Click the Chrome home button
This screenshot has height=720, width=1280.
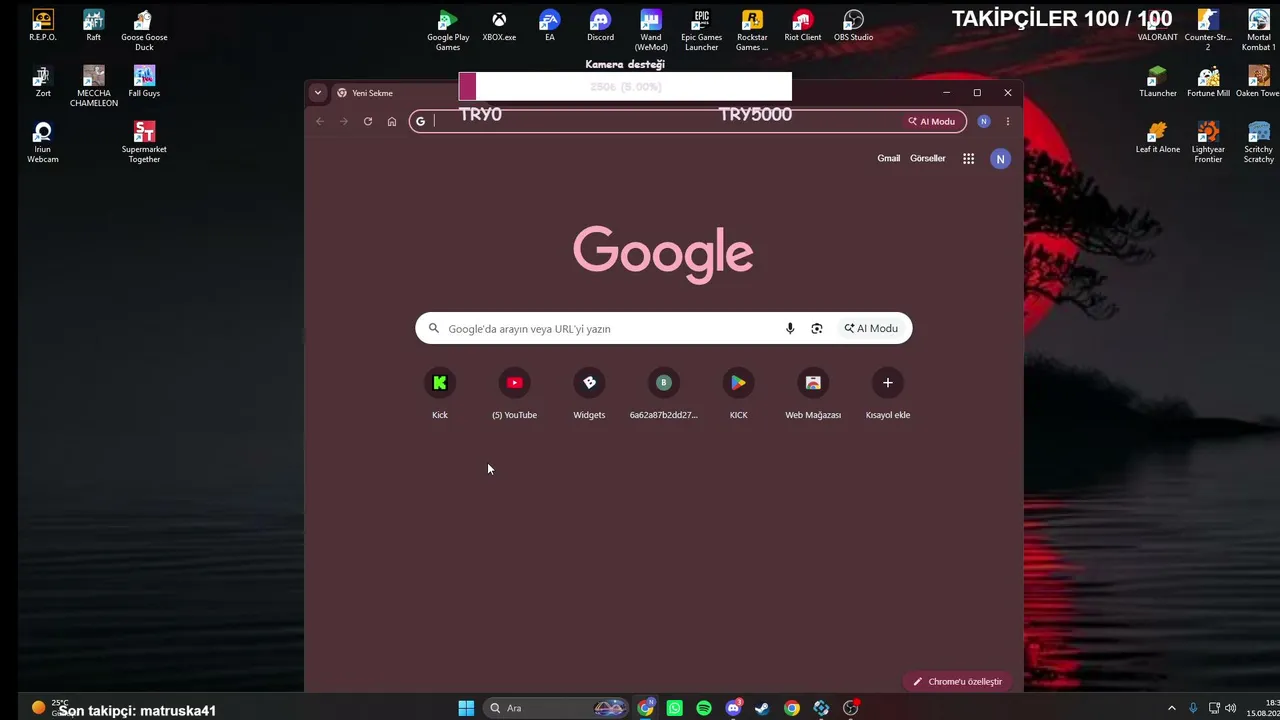click(x=392, y=121)
